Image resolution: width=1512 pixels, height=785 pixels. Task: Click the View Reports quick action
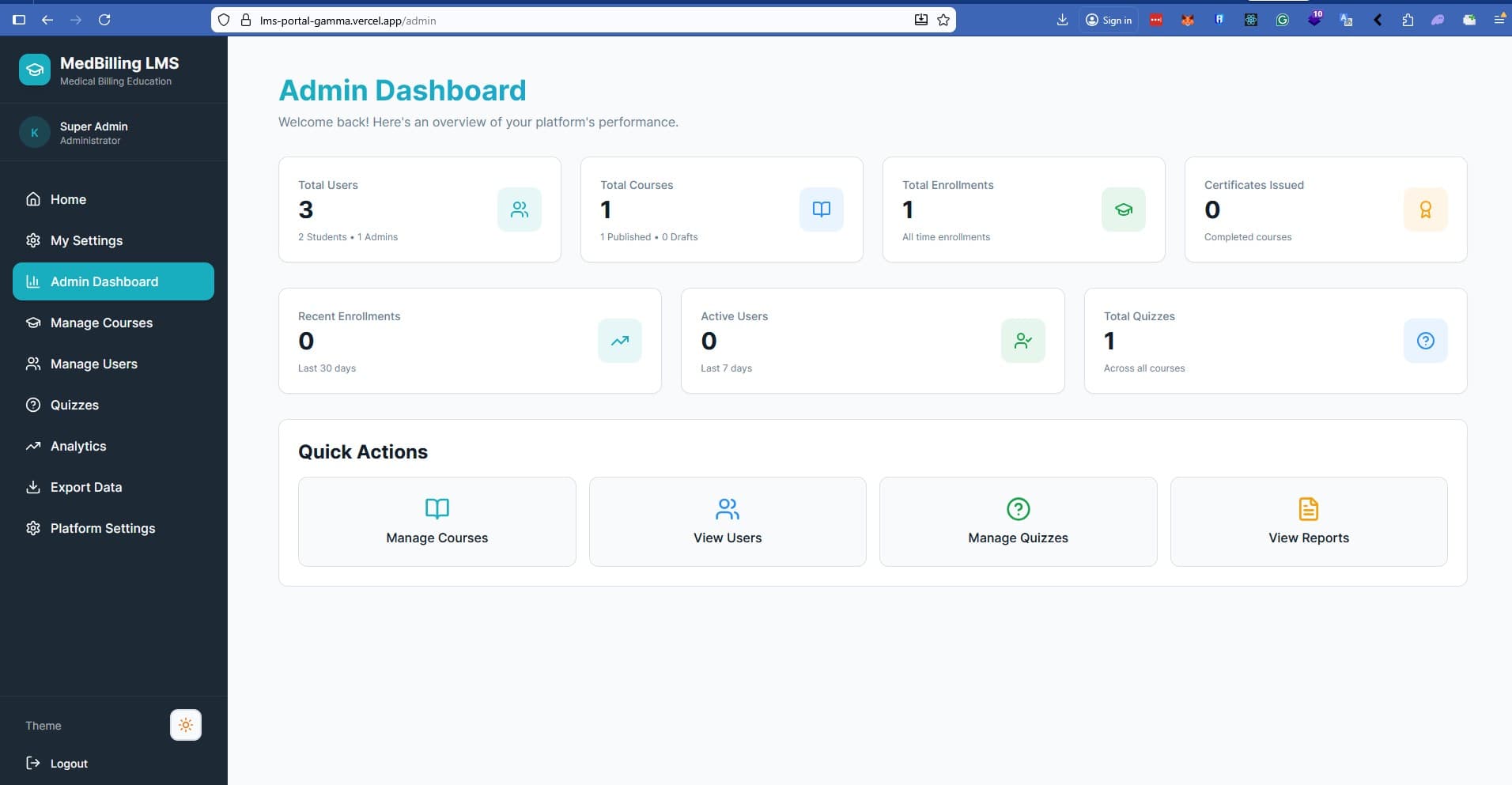click(x=1308, y=522)
